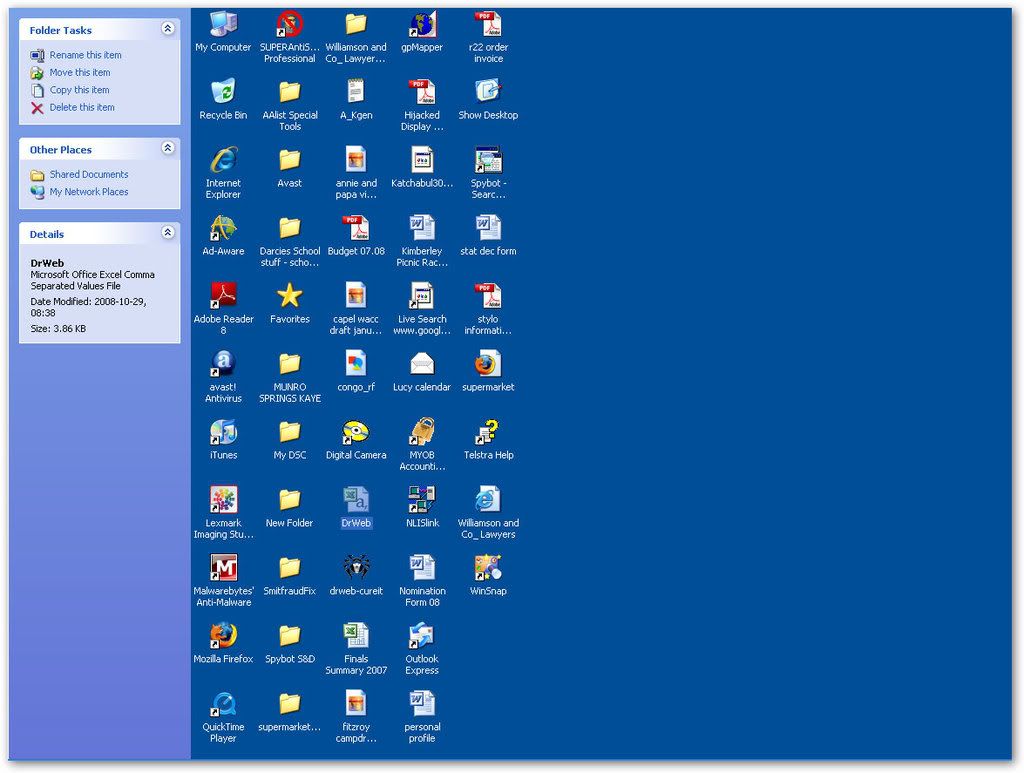Select the DrWeb CSV file icon
1024x773 pixels.
pos(356,499)
